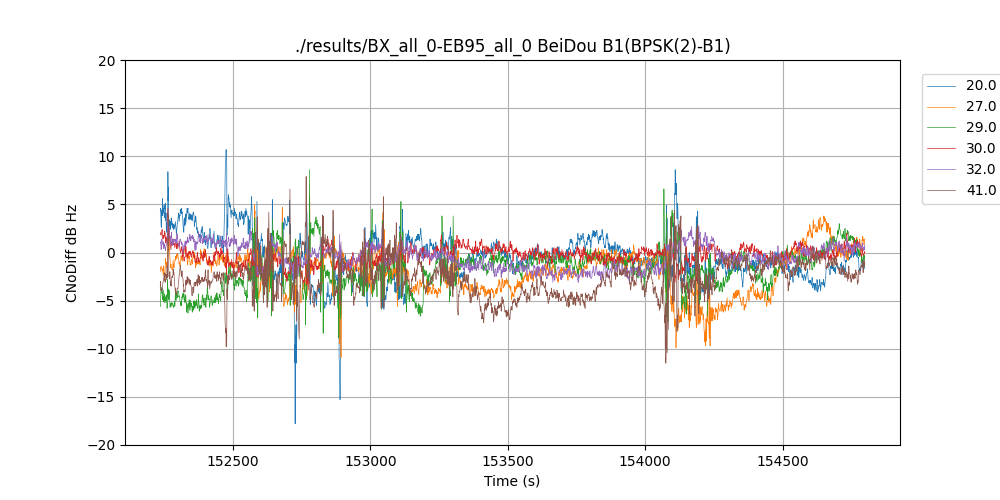Image resolution: width=1000 pixels, height=500 pixels.
Task: Click the 153500 x-axis tick label
Action: 508,461
